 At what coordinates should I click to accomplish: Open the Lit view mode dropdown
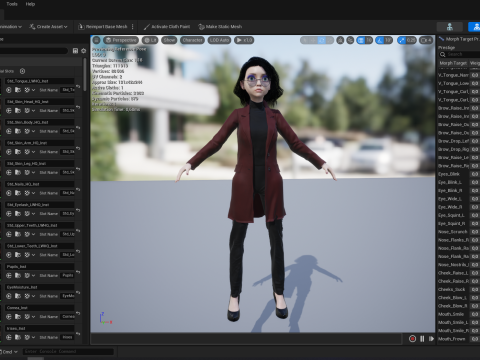pos(150,40)
